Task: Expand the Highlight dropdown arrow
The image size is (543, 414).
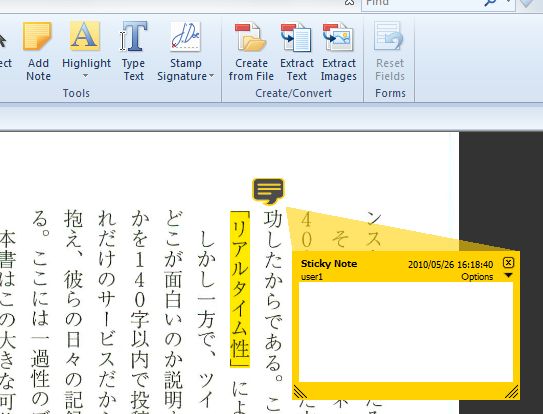Action: (x=86, y=76)
